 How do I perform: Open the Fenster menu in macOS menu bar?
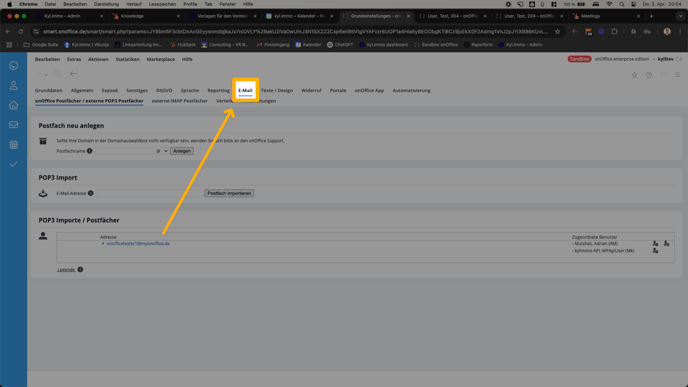[x=228, y=4]
